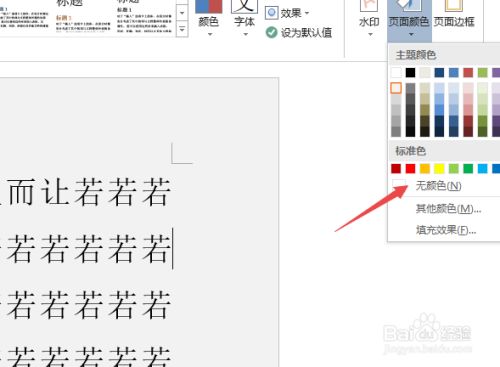Pick the medium blue theme color swatch
Screen dimensions: 500x367
coord(454,72)
